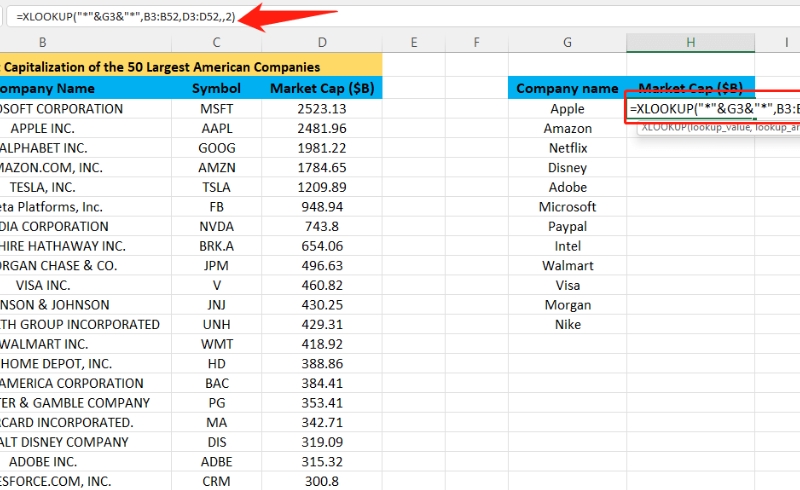
Task: Select the Morgan lookup cell
Action: (567, 305)
